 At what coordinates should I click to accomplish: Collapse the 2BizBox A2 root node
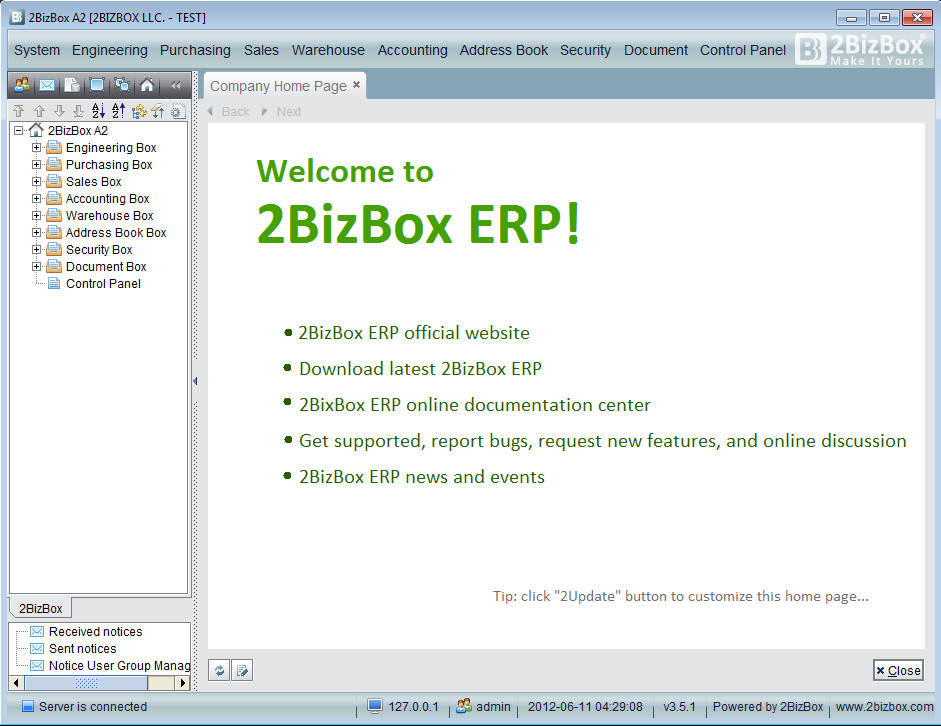click(19, 130)
